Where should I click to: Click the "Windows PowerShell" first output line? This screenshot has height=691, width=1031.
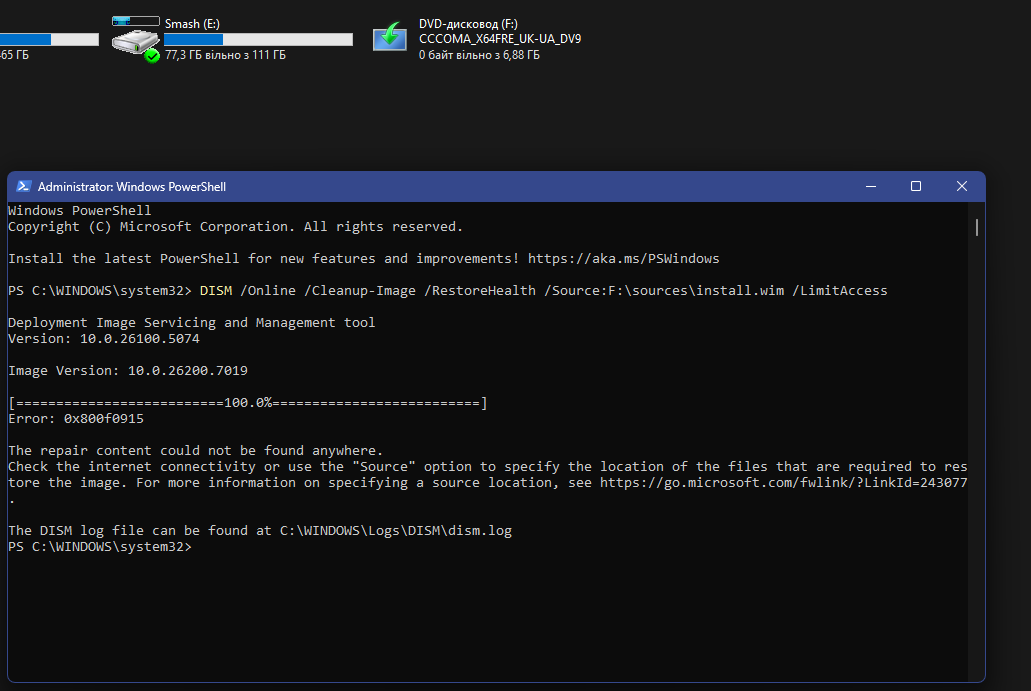(x=80, y=210)
